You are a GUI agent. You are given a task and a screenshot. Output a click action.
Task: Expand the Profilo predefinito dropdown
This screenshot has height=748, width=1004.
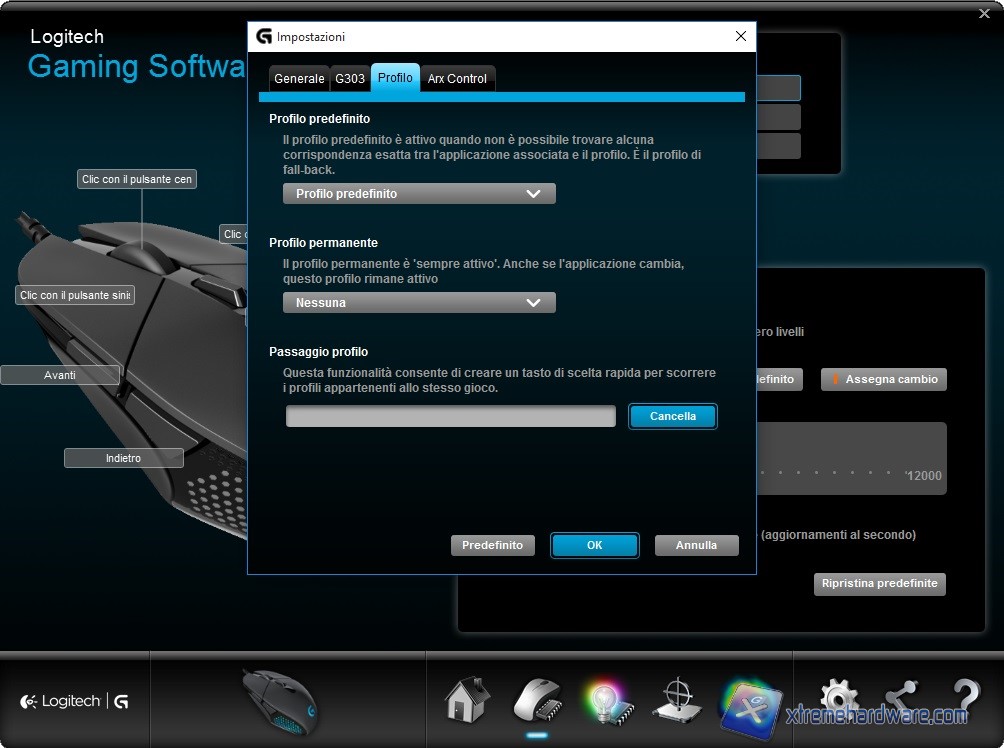coord(419,194)
